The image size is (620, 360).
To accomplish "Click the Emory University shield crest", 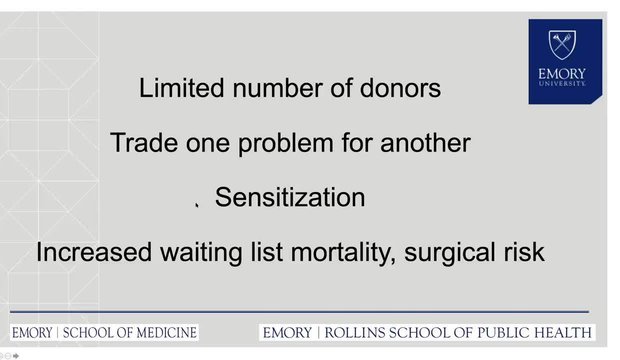I will (x=562, y=45).
